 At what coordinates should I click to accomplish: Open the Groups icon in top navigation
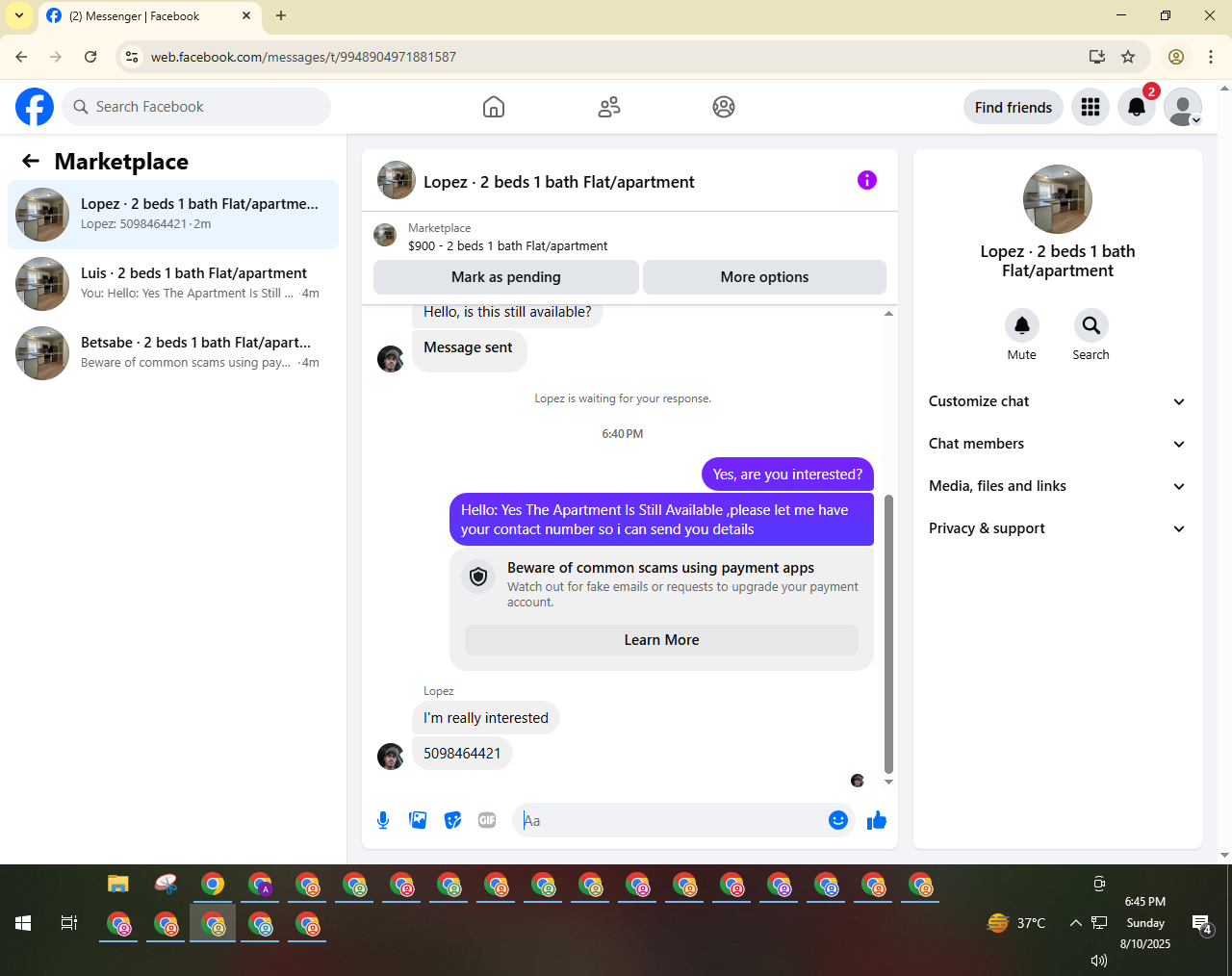tap(724, 107)
